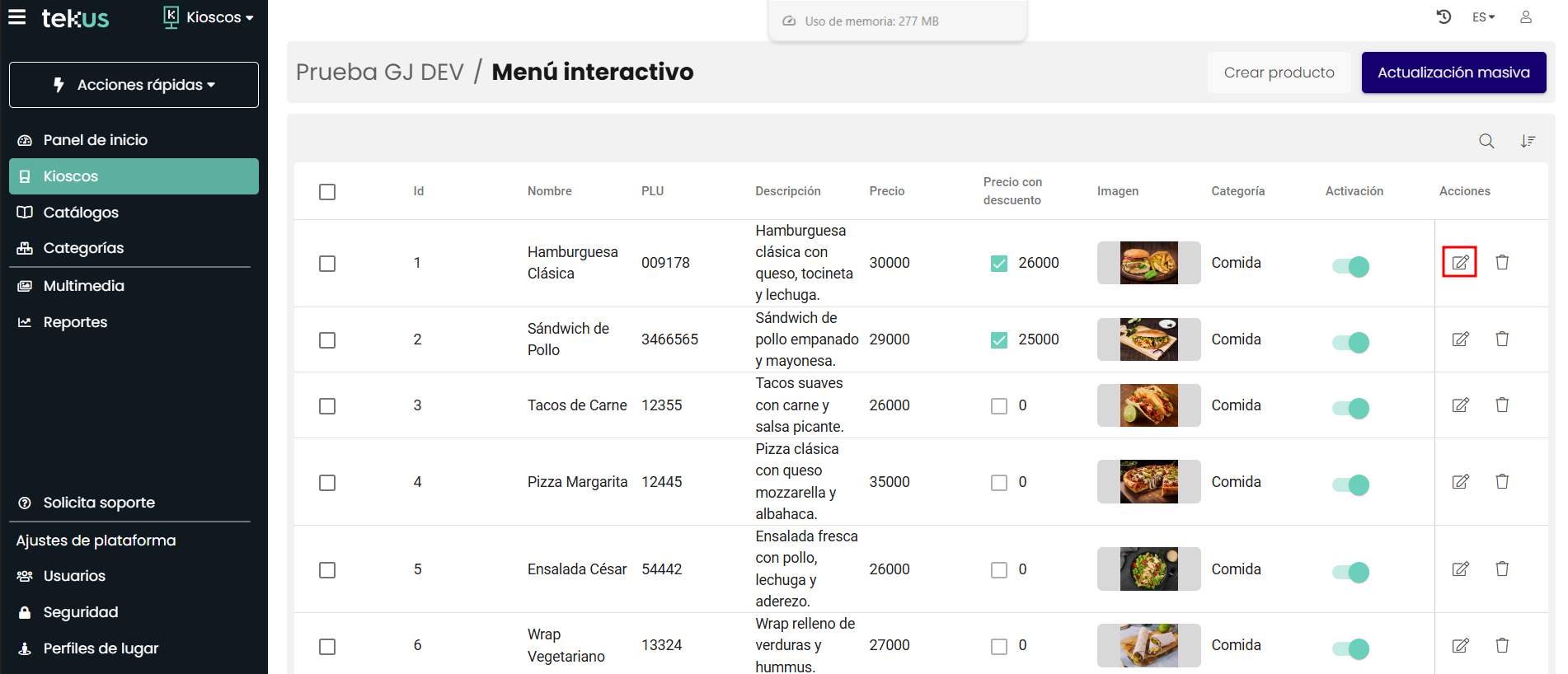
Task: Click the Crear producto button
Action: (1279, 73)
